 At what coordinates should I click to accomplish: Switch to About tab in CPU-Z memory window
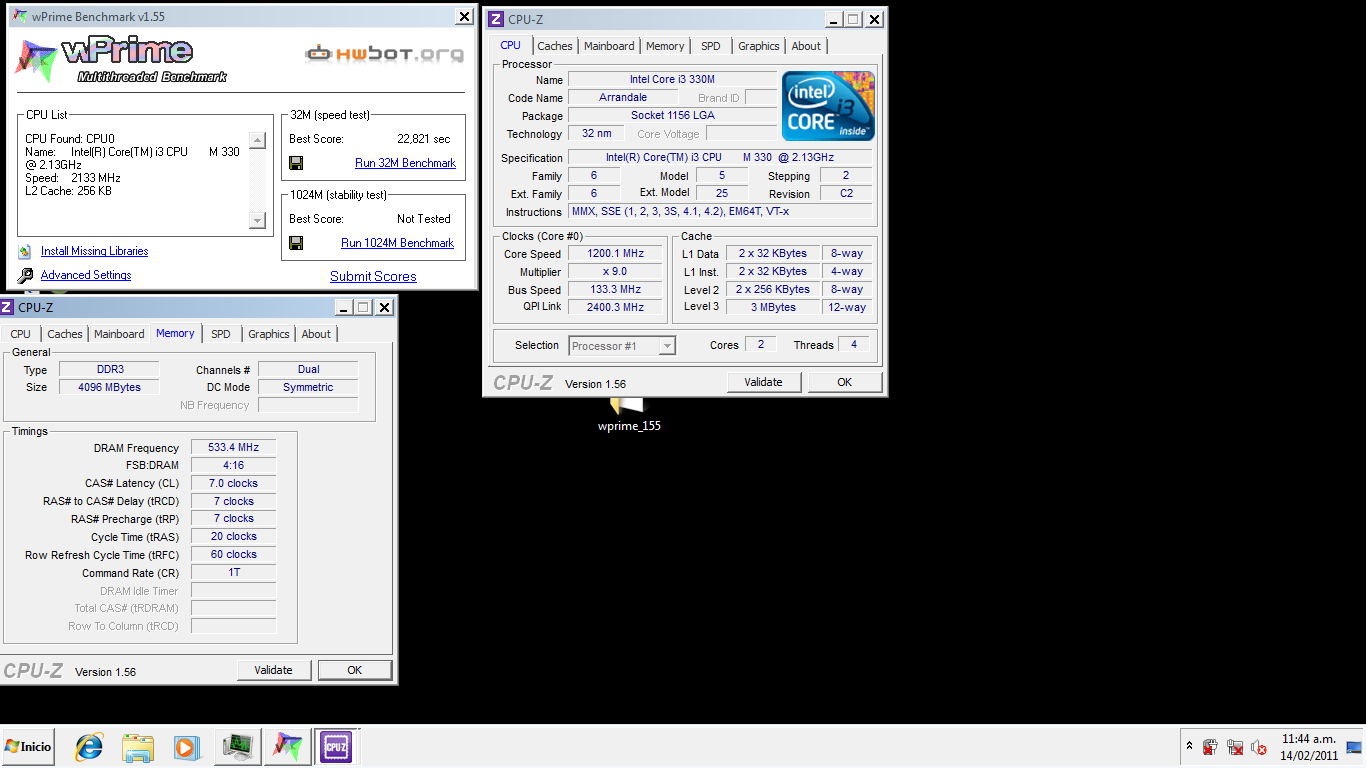pos(316,334)
